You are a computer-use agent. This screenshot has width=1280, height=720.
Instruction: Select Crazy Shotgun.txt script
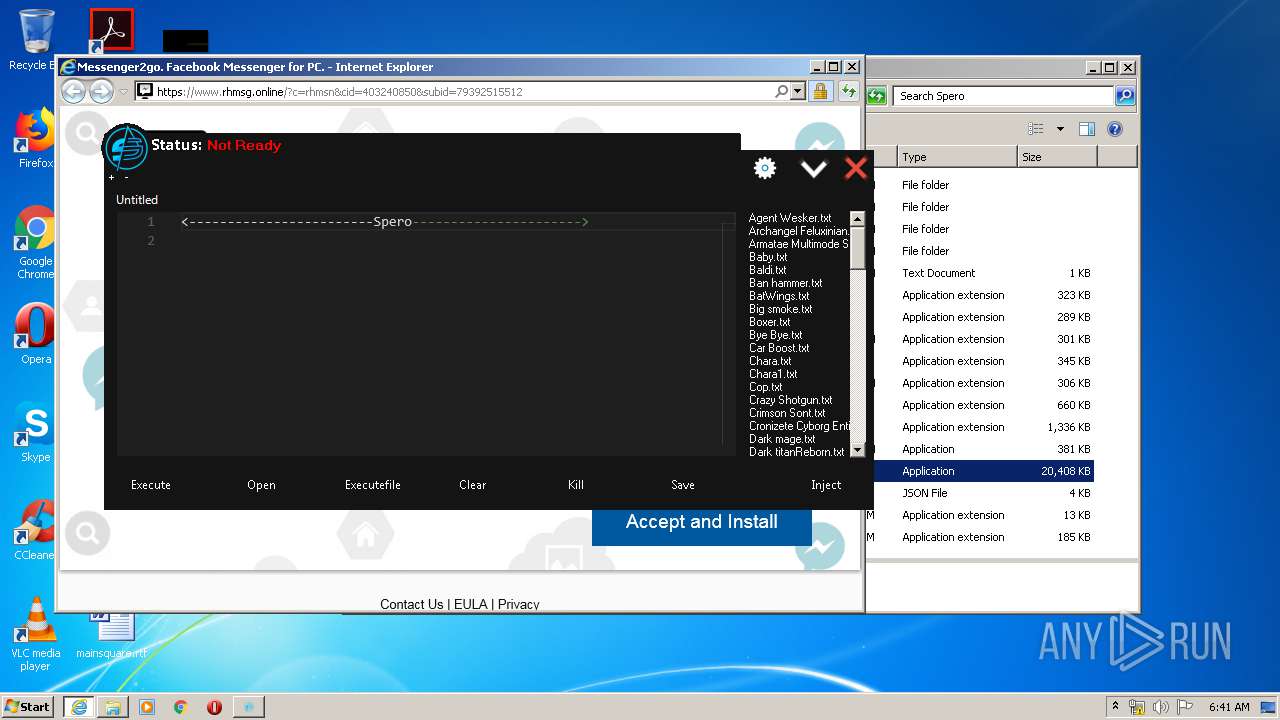tap(791, 400)
